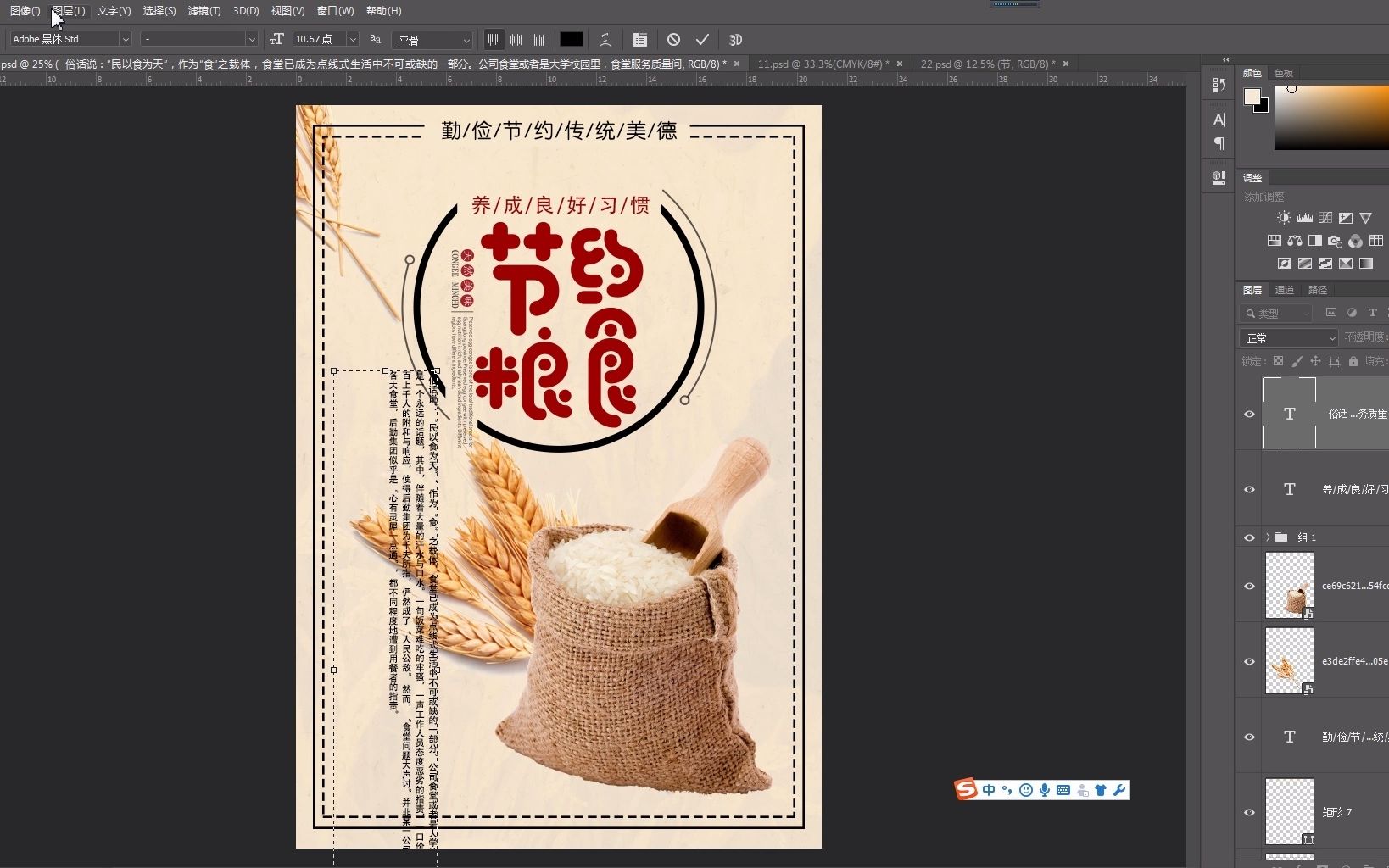
Task: Open the Character panel icon in the dock
Action: (1219, 120)
